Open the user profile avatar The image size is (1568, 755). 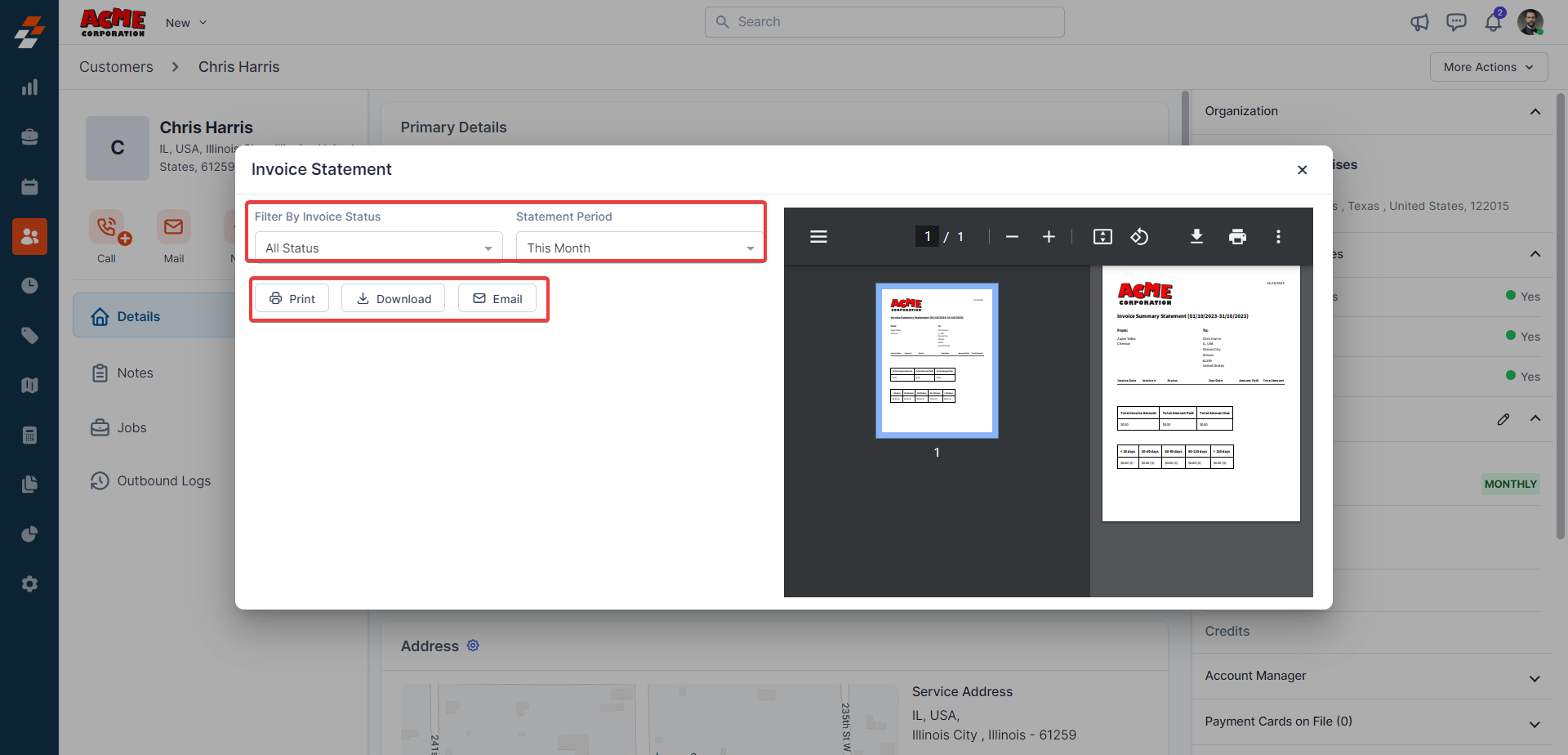pos(1530,22)
